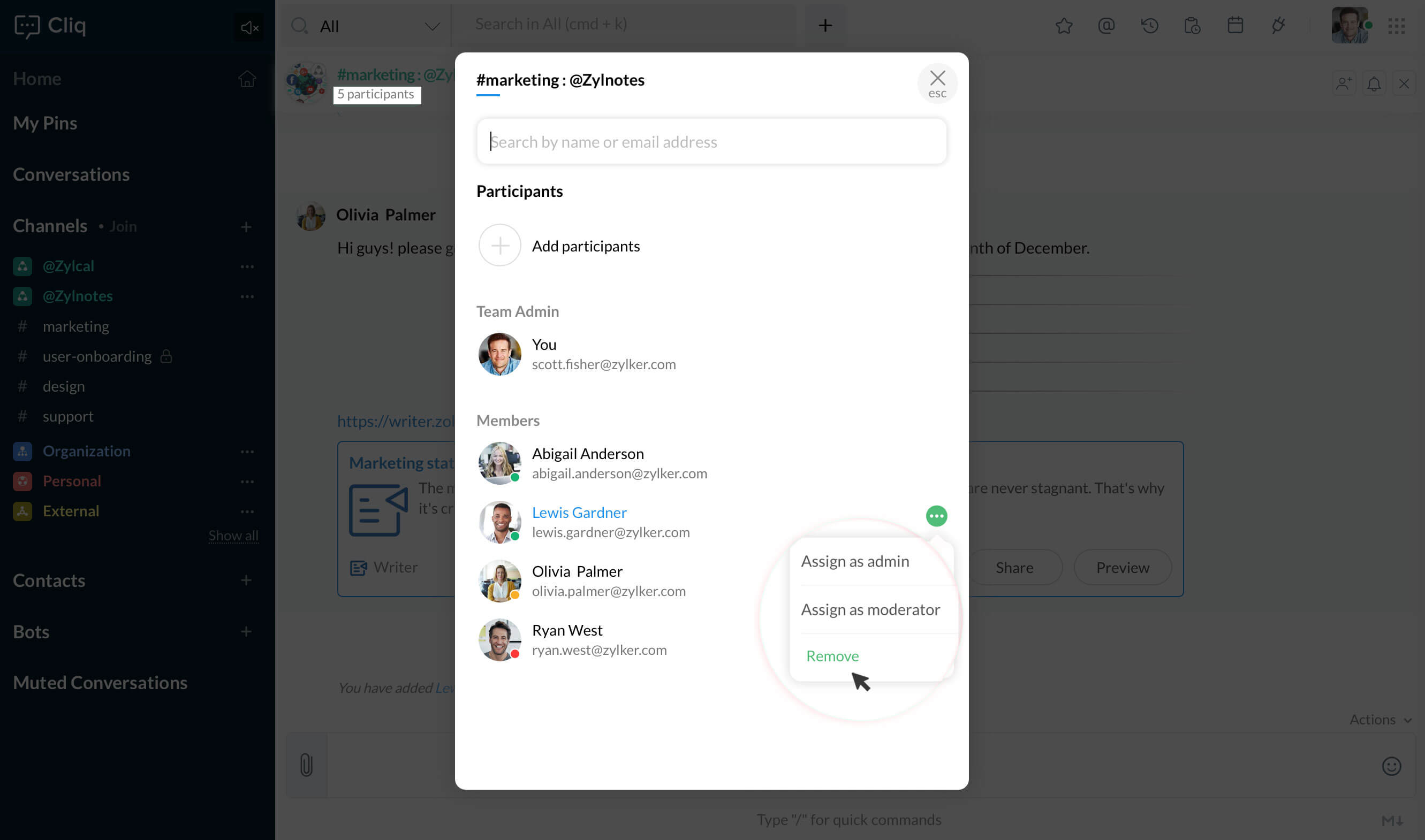Viewport: 1425px width, 840px height.
Task: Toggle the sidebar sound mute icon
Action: coord(249,27)
